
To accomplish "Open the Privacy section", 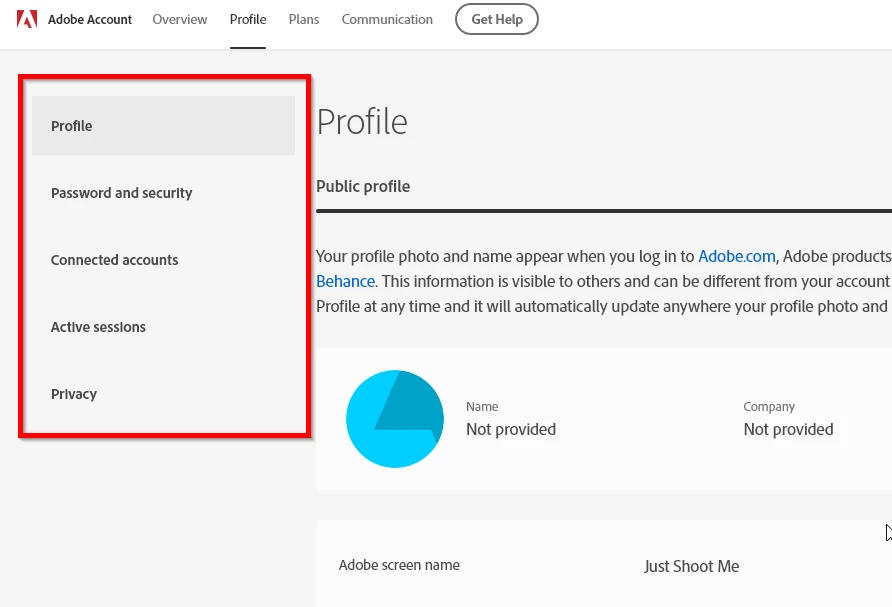I will tap(74, 394).
